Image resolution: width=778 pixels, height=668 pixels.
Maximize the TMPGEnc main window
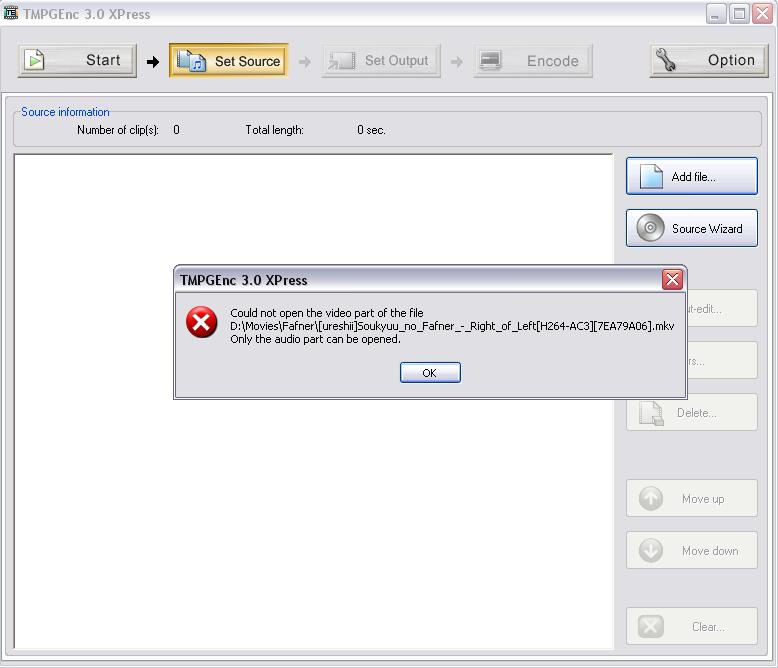(x=739, y=14)
